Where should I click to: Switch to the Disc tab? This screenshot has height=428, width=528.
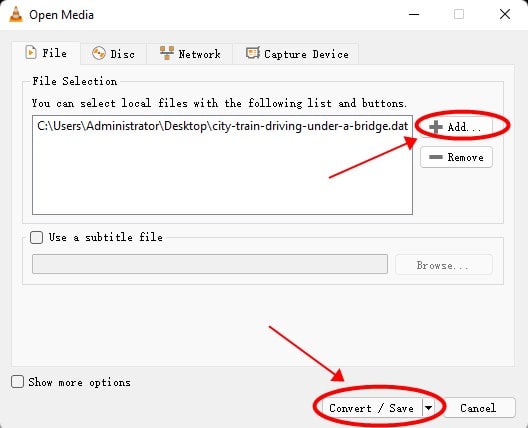(x=113, y=54)
